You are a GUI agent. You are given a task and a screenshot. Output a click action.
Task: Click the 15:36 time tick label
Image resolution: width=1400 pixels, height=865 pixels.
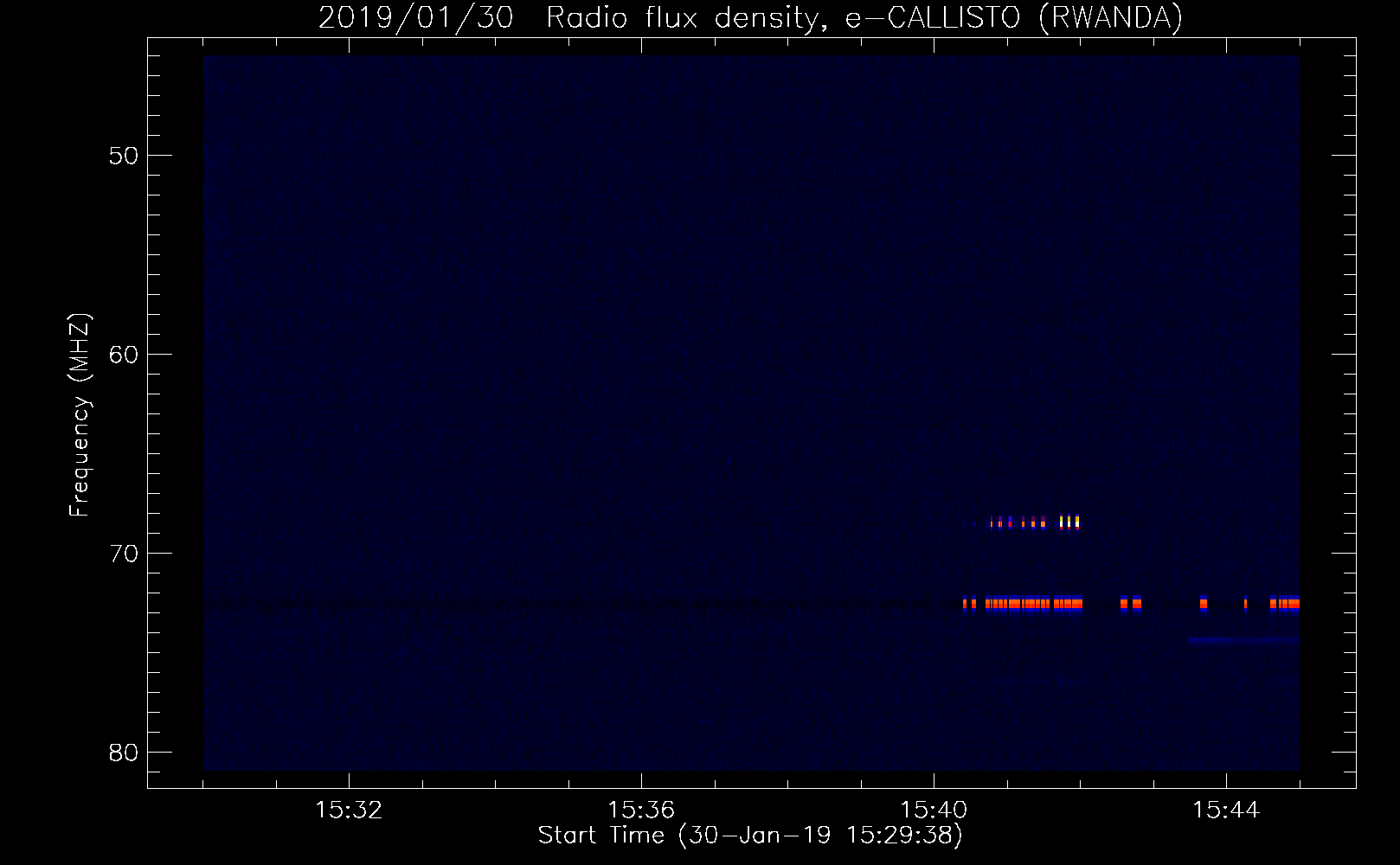641,811
